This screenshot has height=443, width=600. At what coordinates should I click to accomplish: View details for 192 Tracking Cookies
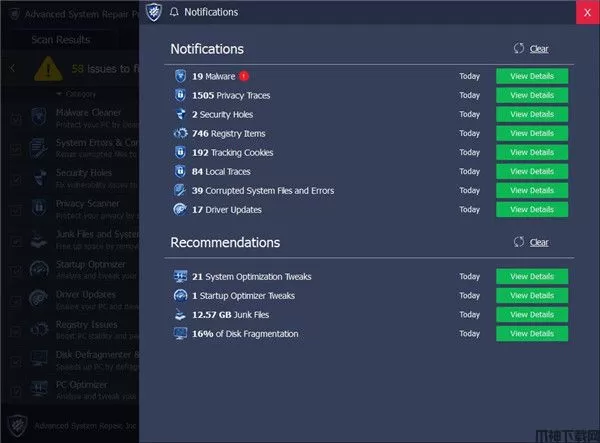[x=531, y=153]
